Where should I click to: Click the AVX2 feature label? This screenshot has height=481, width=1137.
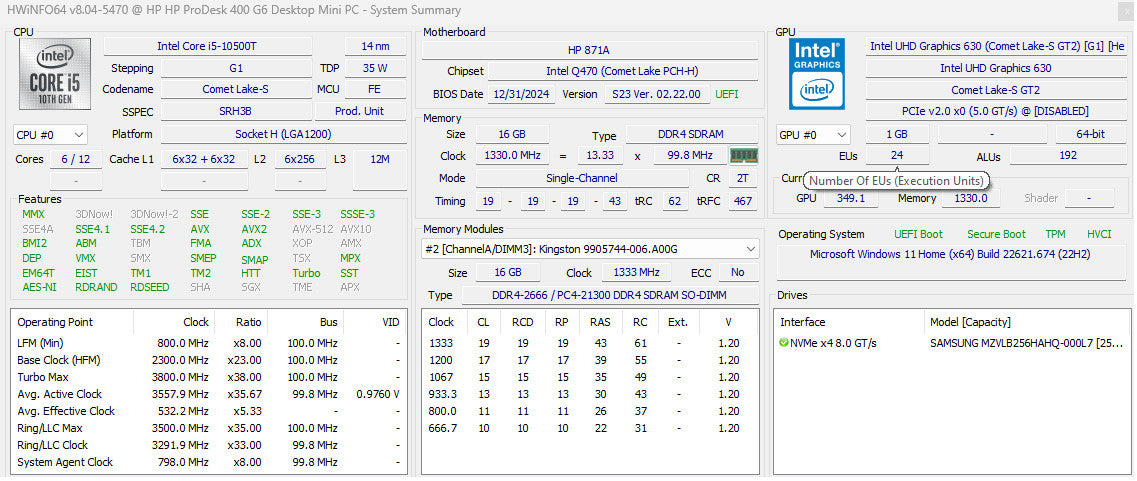coord(254,229)
